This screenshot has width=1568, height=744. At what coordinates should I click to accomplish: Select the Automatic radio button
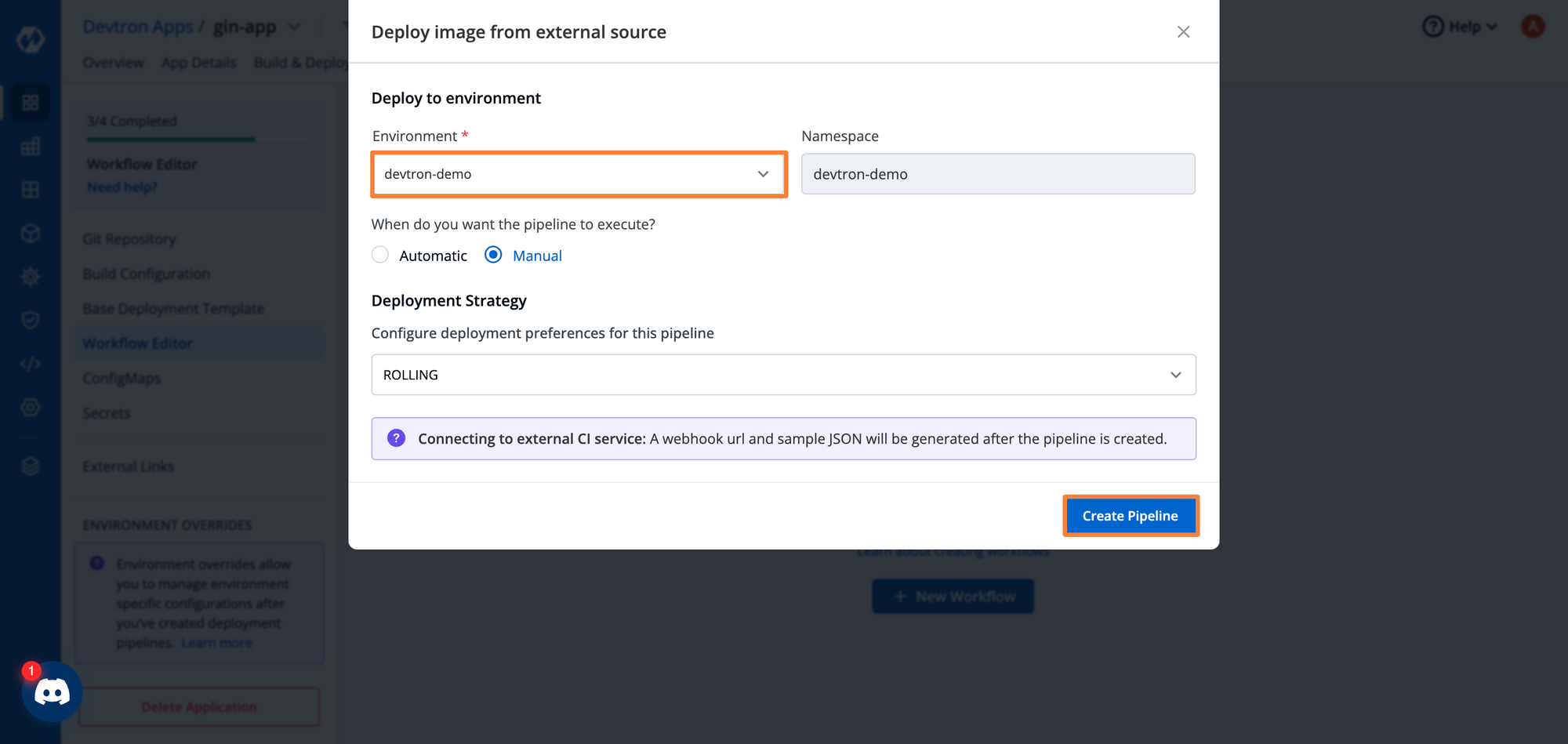click(380, 255)
